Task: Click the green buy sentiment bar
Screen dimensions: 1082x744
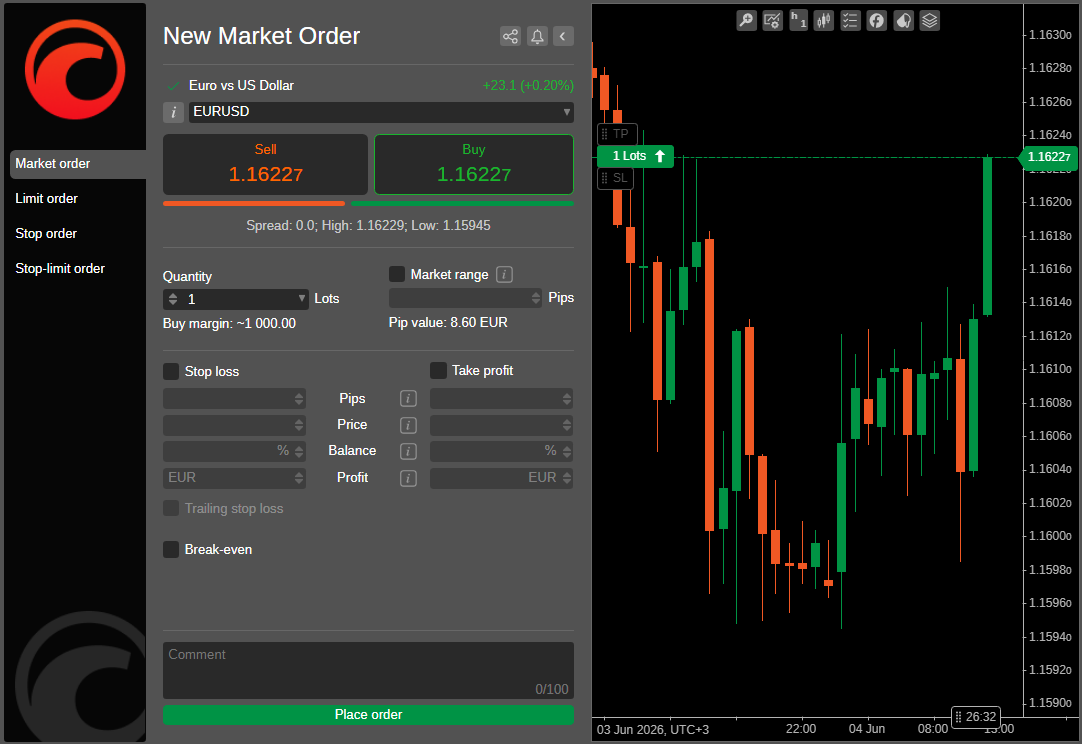Action: (462, 204)
